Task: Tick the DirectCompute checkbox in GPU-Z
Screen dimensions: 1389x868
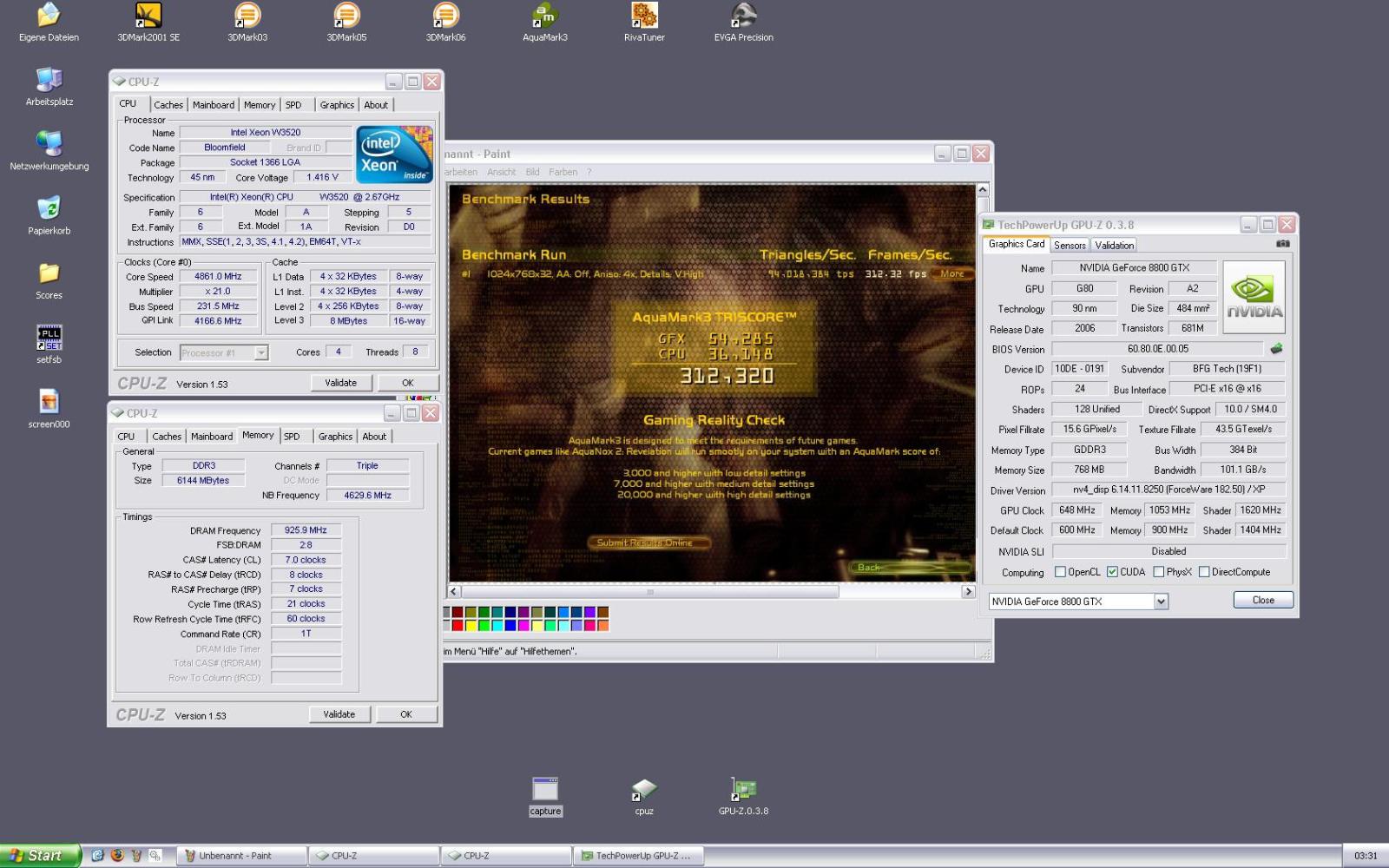Action: pos(1204,572)
